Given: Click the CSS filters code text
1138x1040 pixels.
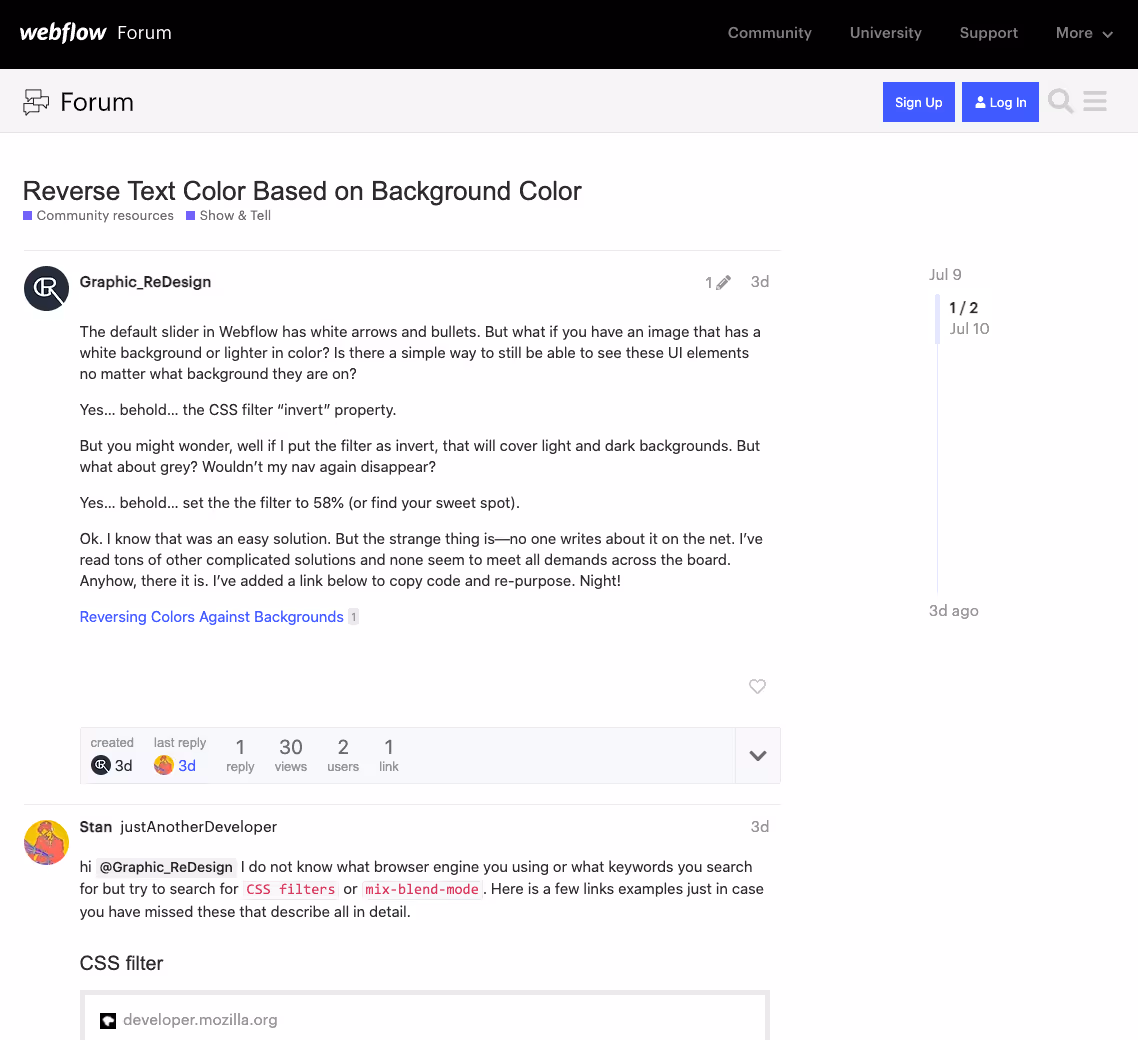Looking at the screenshot, I should [290, 890].
